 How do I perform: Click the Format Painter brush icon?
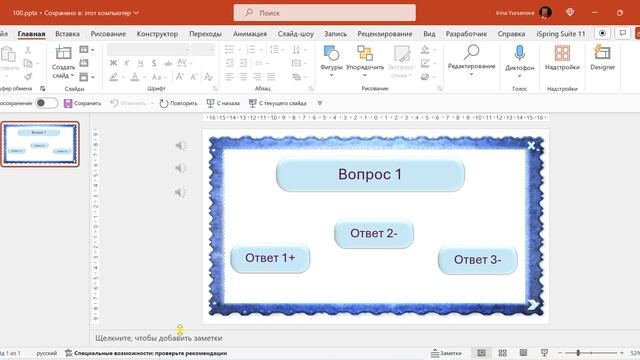[x=28, y=76]
